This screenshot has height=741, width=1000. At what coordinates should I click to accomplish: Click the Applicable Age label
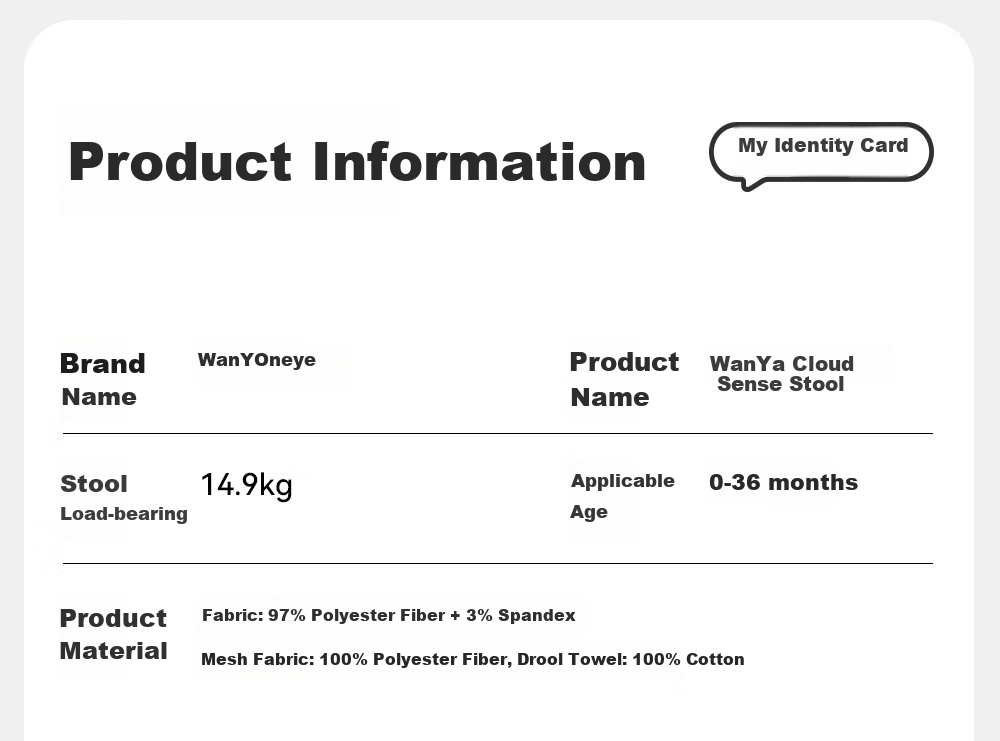point(622,496)
